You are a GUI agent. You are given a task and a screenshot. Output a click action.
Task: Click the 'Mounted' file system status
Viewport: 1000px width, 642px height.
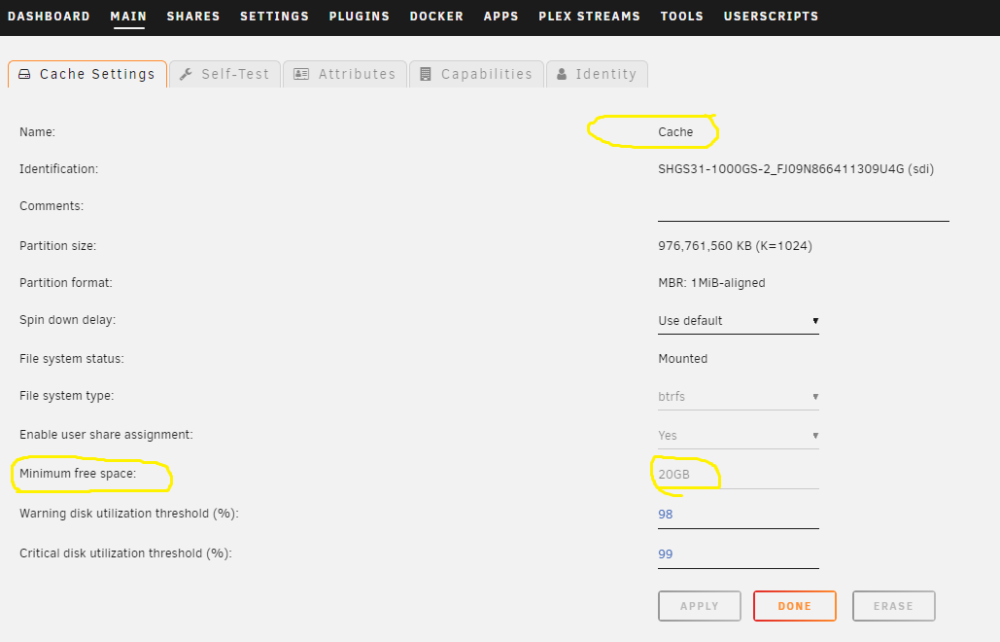click(682, 359)
